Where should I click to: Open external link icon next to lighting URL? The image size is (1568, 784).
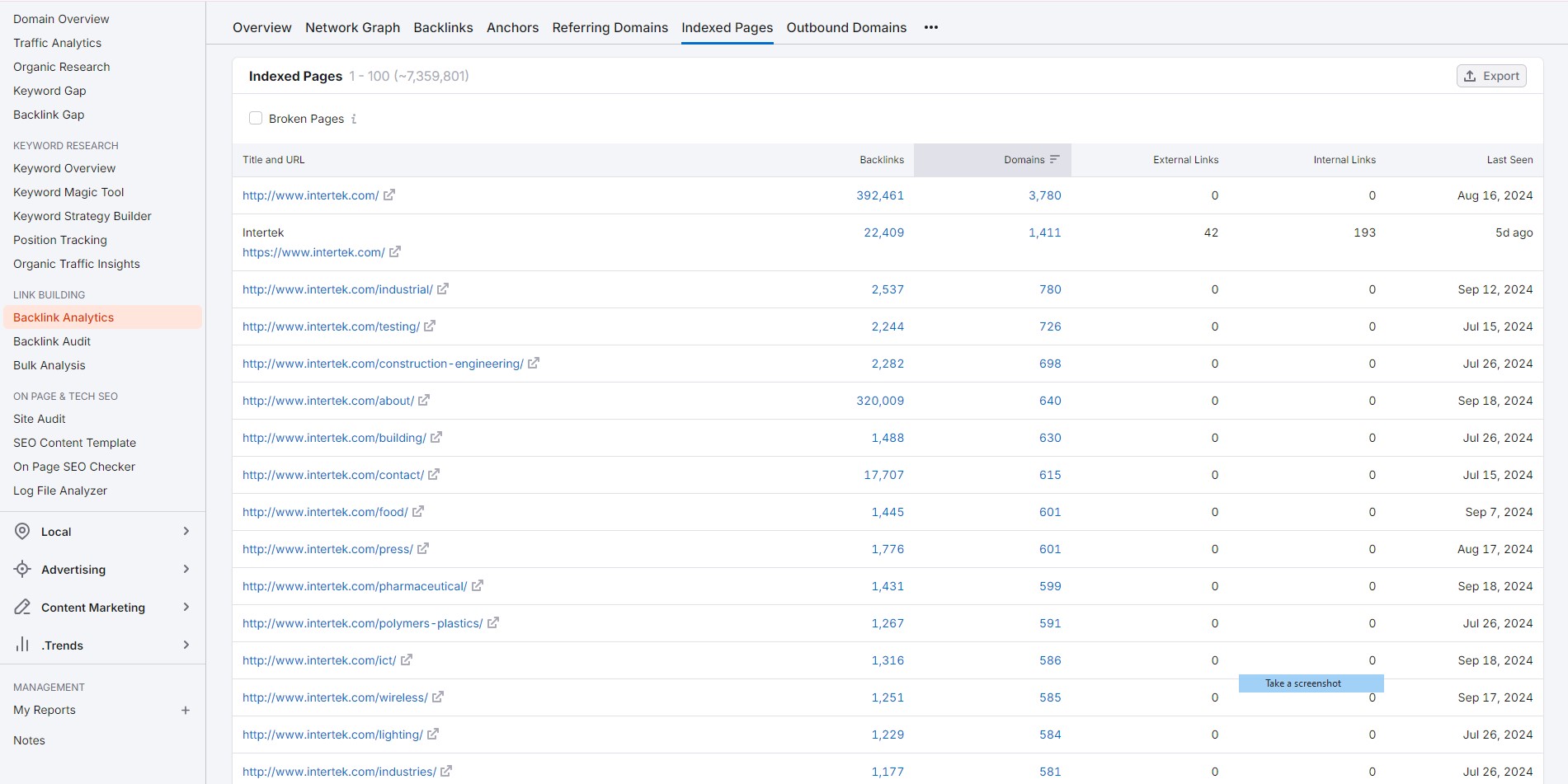coord(433,735)
